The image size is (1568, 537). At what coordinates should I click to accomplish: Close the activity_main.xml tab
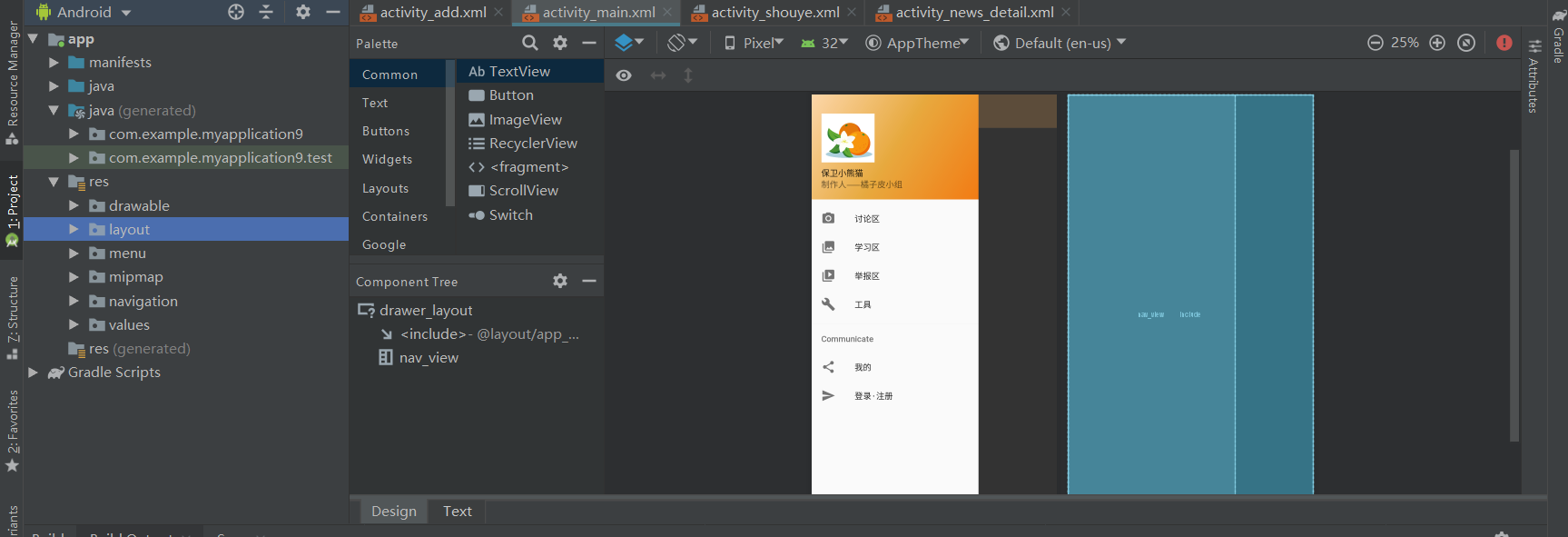pyautogui.click(x=667, y=12)
